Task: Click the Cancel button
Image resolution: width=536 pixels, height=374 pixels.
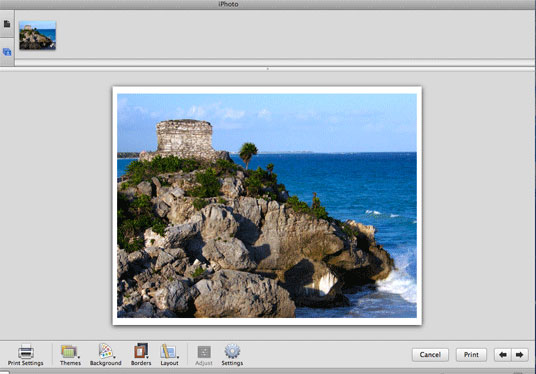Action: pyautogui.click(x=430, y=355)
